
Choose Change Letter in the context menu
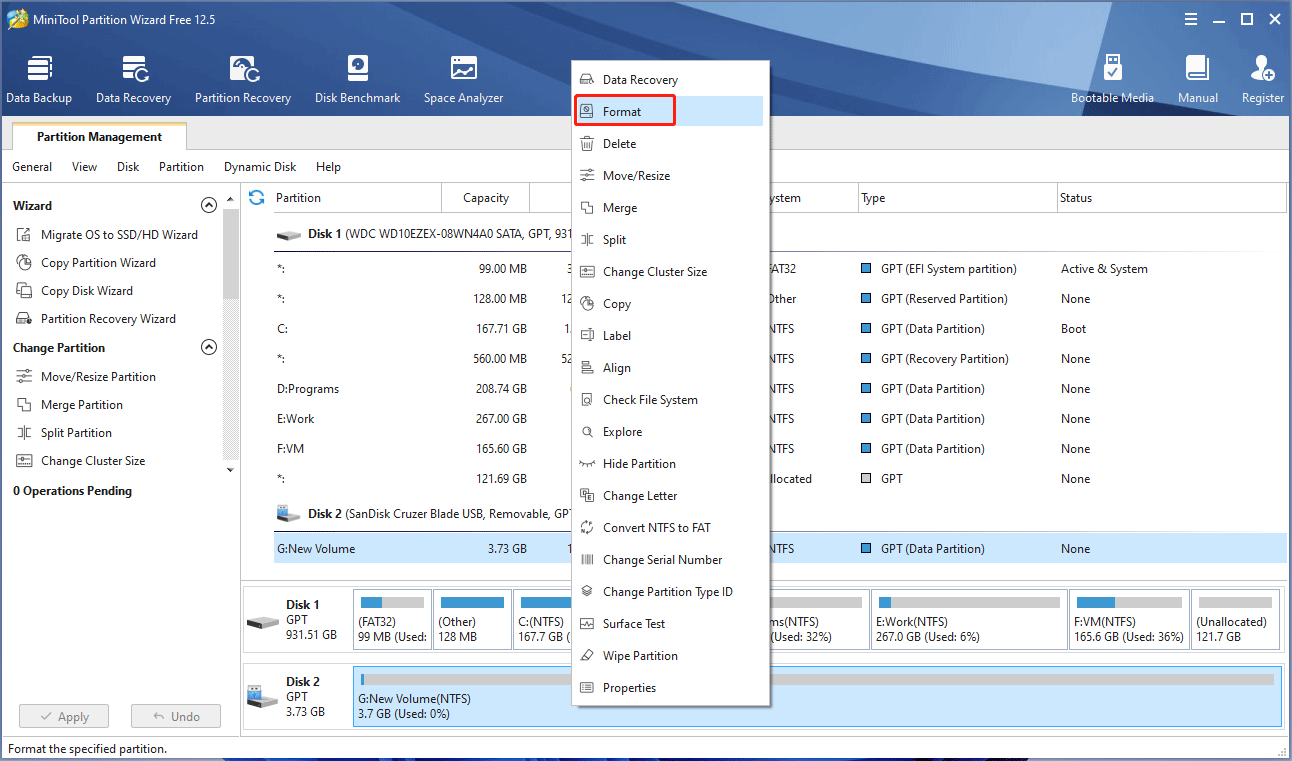pyautogui.click(x=670, y=496)
